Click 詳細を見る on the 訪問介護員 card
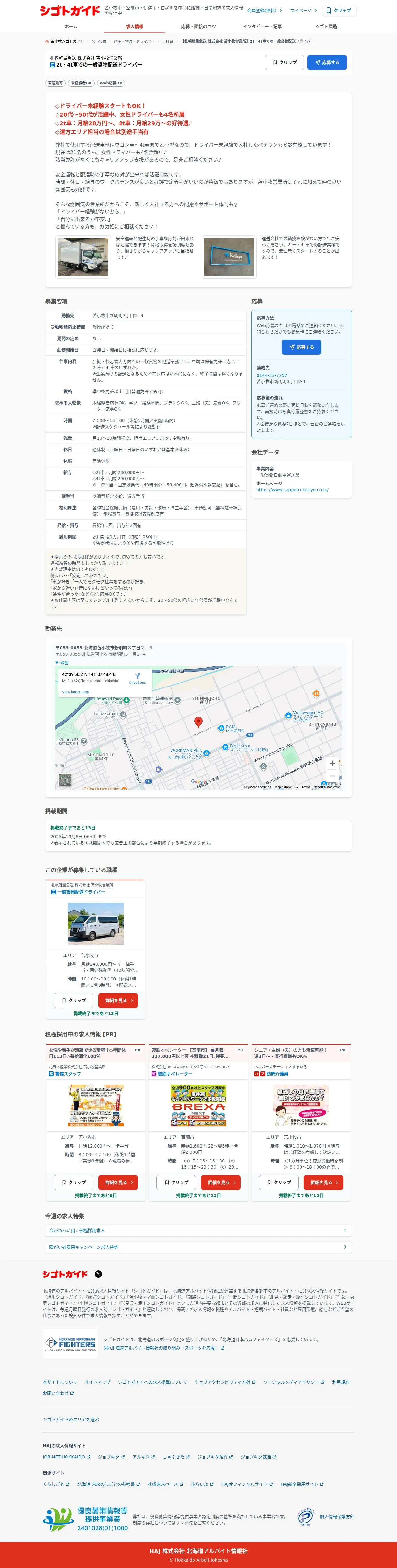 click(323, 1182)
